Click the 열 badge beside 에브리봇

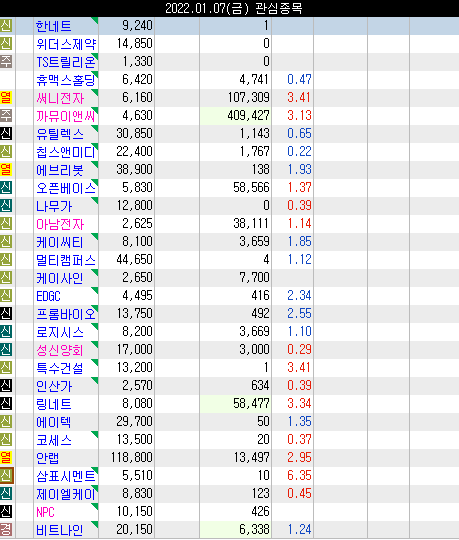pos(6,170)
